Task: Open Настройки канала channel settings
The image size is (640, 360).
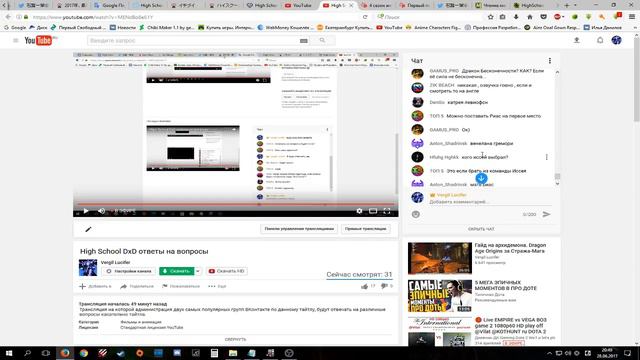Action: [129, 271]
